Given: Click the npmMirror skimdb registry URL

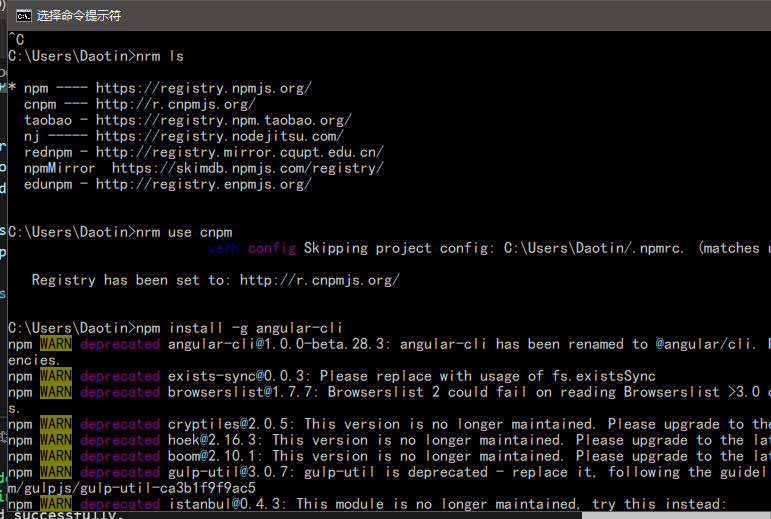Looking at the screenshot, I should pos(247,168).
